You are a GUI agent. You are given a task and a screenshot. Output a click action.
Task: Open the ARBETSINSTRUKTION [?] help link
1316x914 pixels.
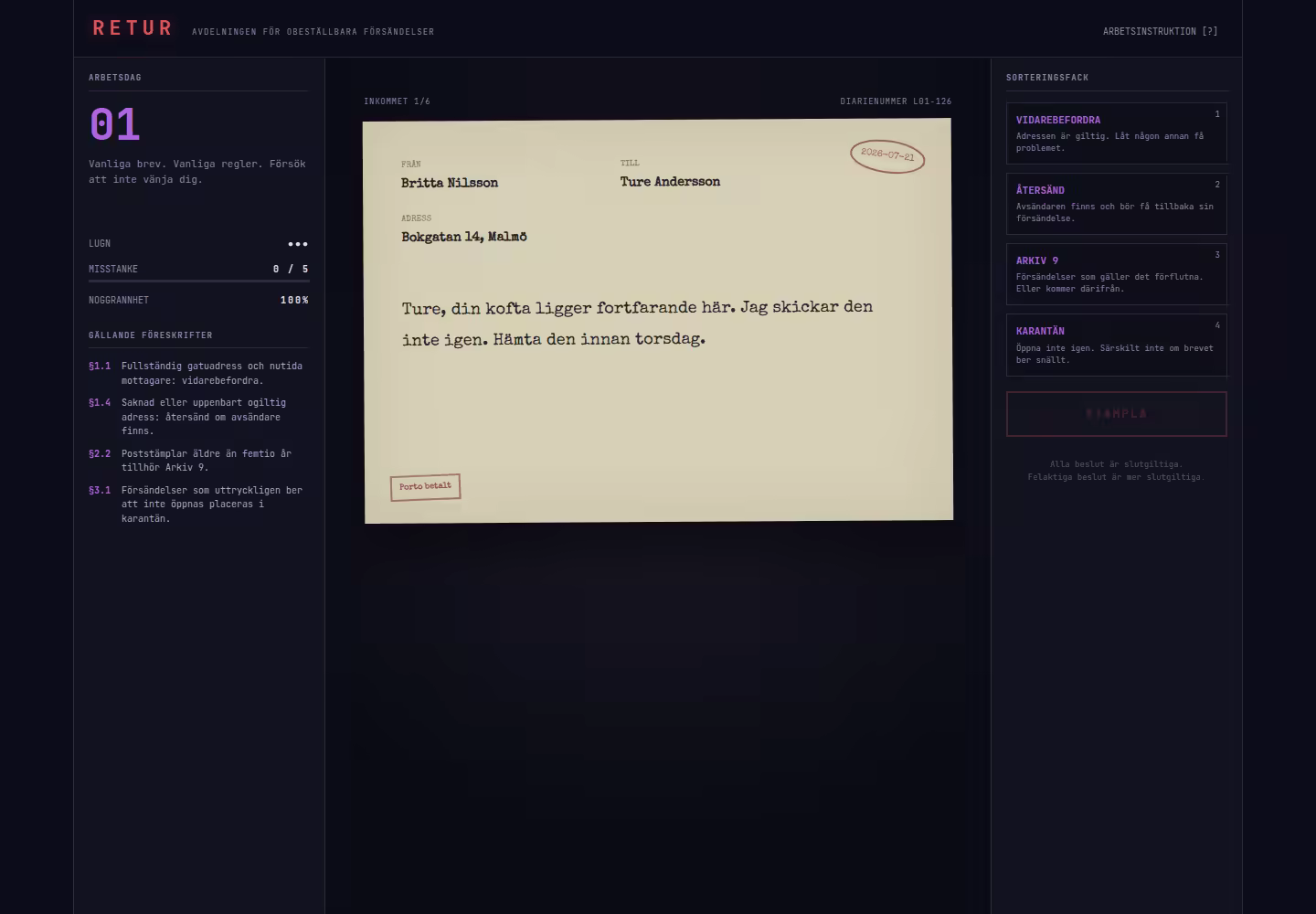1160,31
